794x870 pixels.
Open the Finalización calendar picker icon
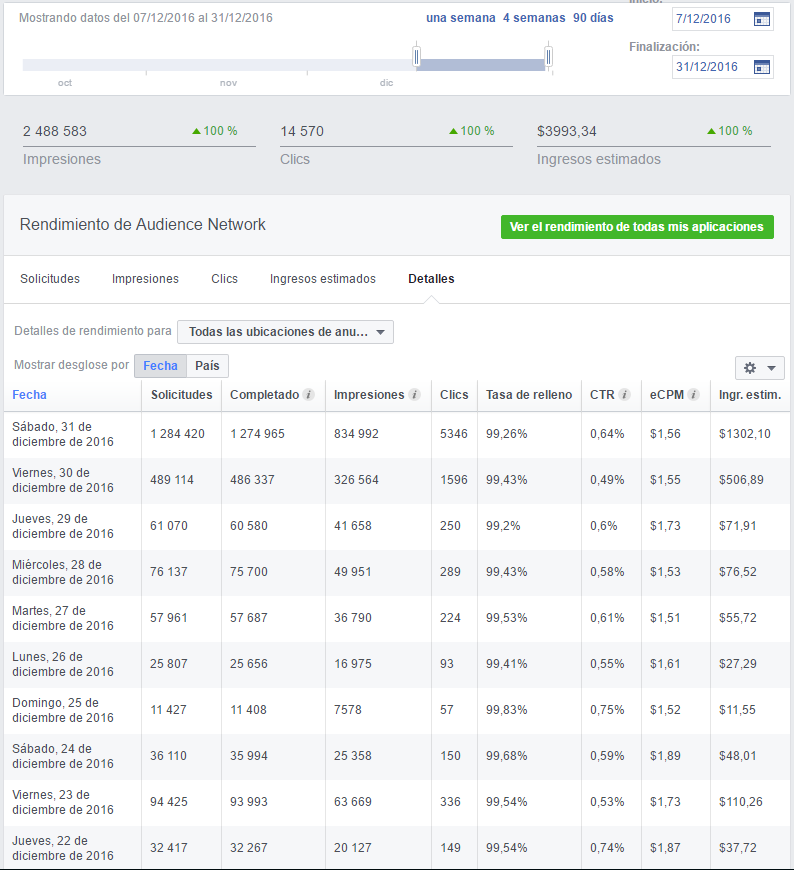pos(762,67)
